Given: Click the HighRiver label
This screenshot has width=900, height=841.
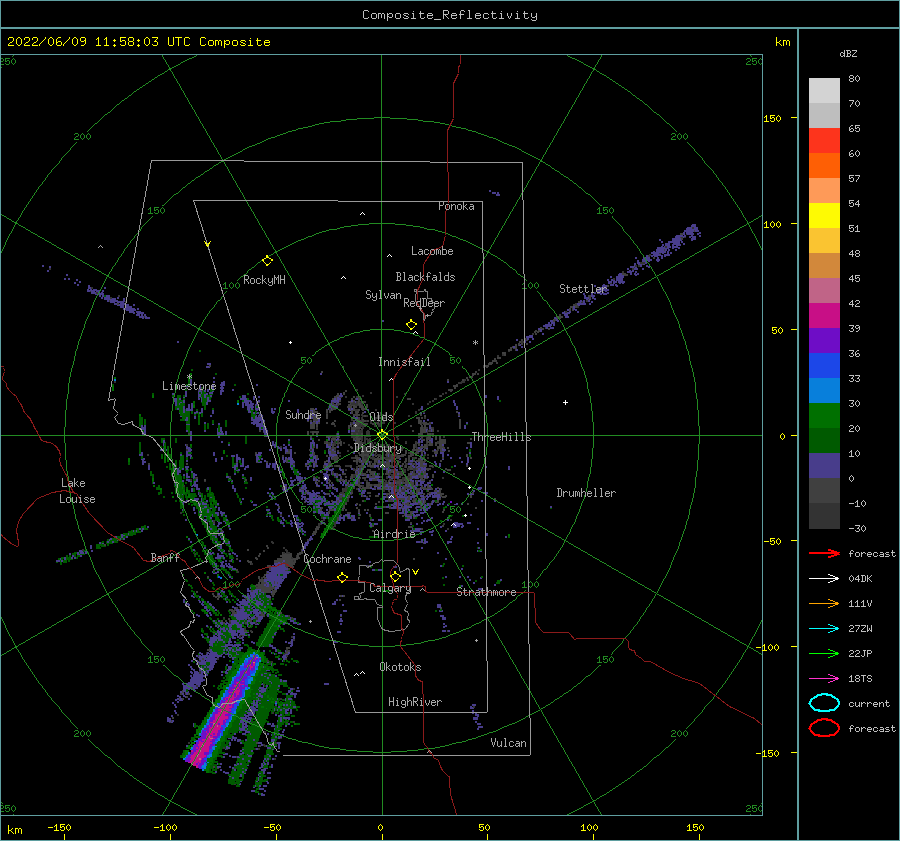Looking at the screenshot, I should coord(415,703).
